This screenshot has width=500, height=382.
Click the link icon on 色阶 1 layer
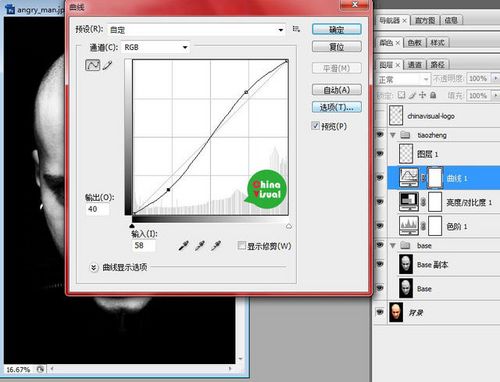423,226
